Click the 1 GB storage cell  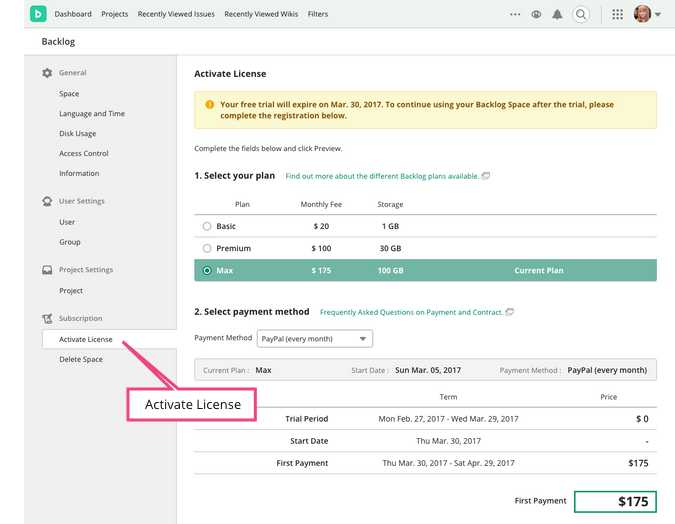click(390, 226)
